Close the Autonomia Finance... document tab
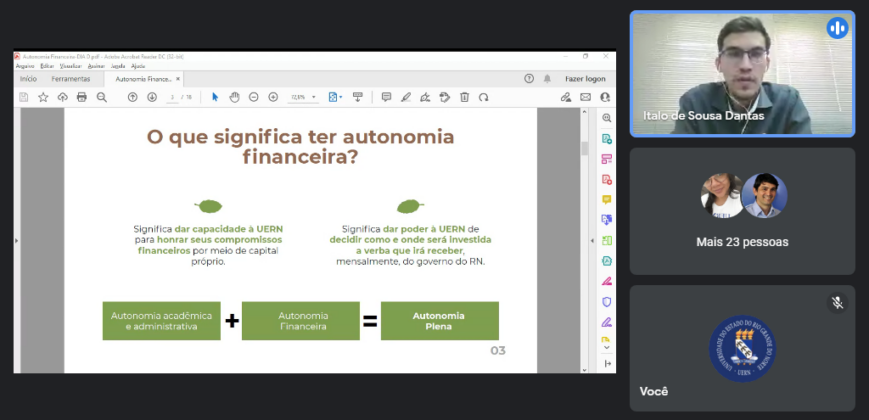Screen dimensions: 869x420 (177, 79)
